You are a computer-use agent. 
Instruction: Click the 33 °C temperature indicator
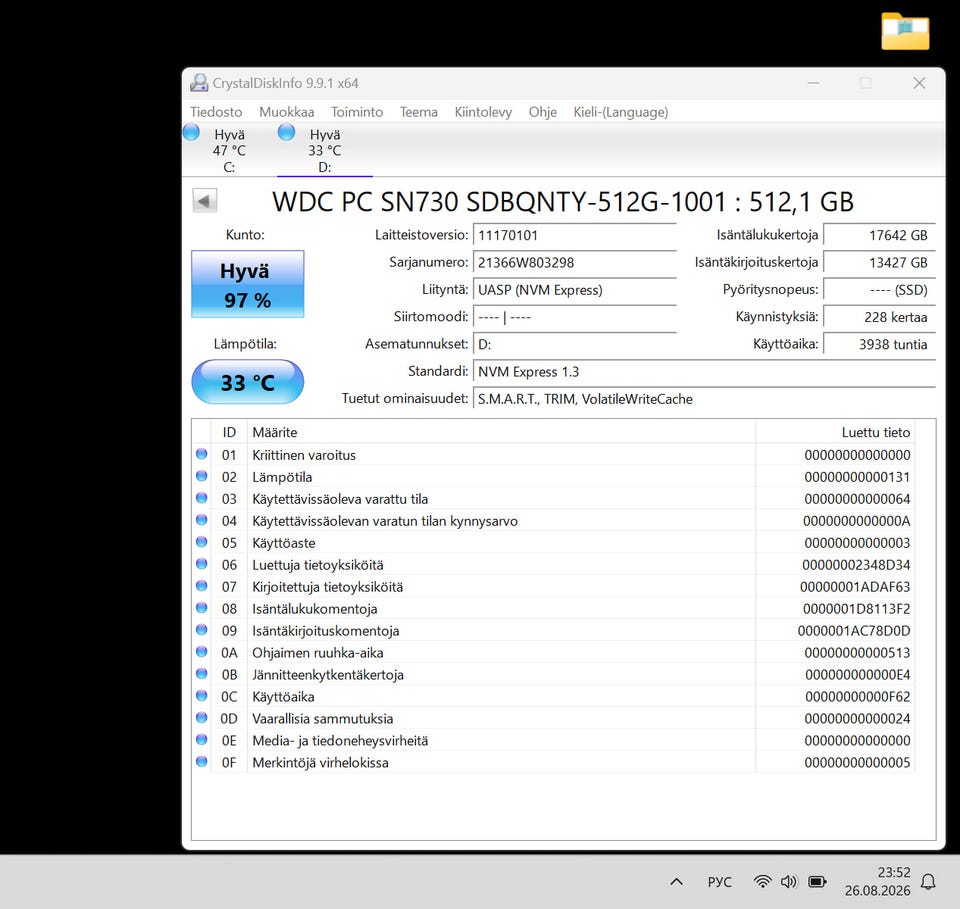[247, 382]
